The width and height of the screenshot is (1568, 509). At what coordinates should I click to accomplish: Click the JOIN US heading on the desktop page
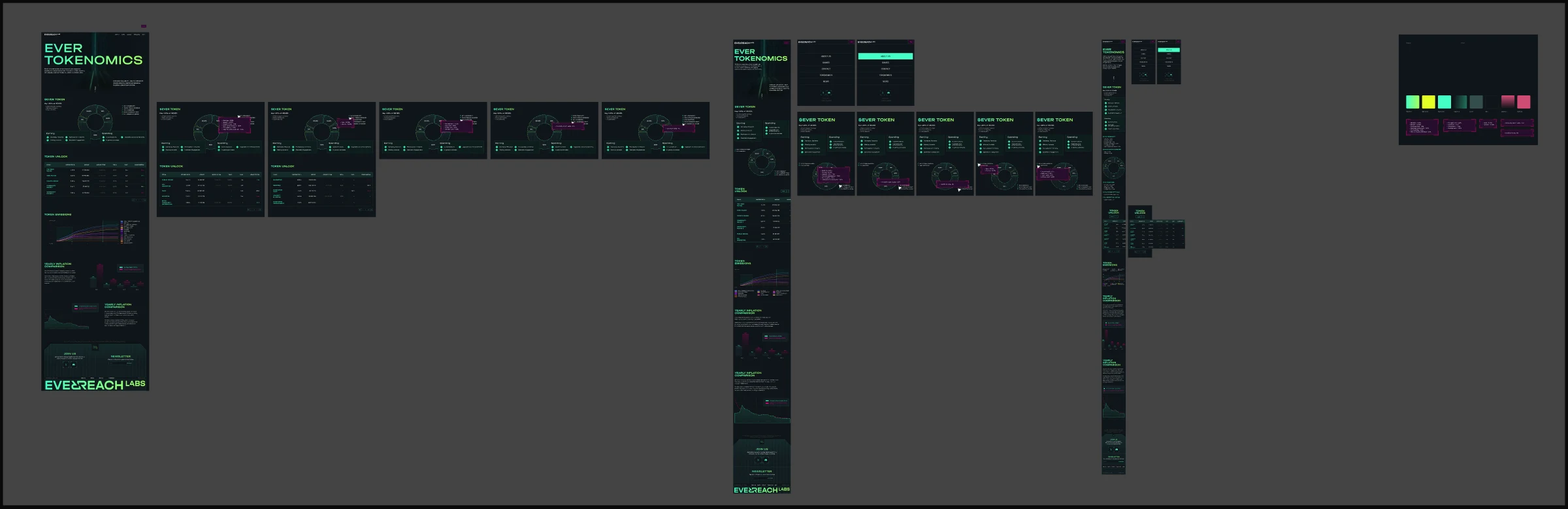(70, 353)
